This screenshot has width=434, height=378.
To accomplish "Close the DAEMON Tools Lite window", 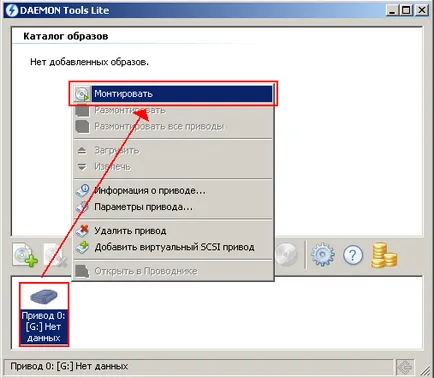I will coord(422,11).
